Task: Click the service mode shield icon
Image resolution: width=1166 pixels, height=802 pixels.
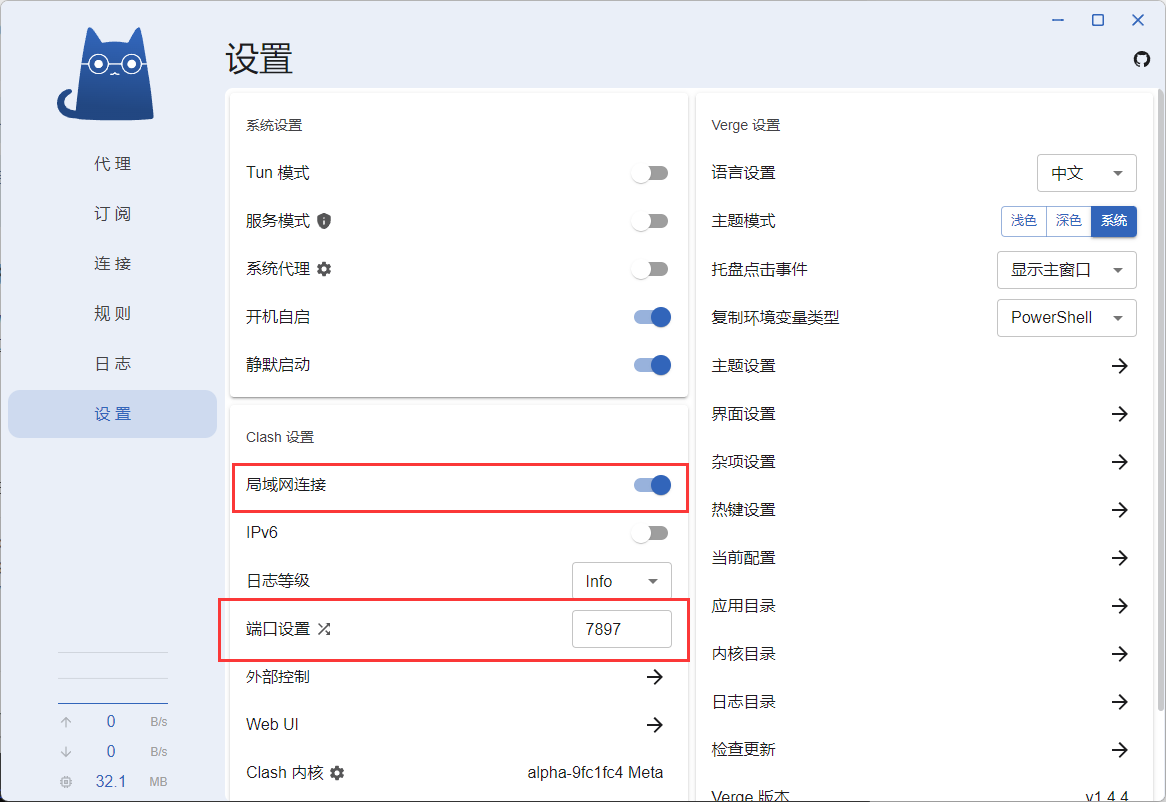Action: pyautogui.click(x=324, y=221)
